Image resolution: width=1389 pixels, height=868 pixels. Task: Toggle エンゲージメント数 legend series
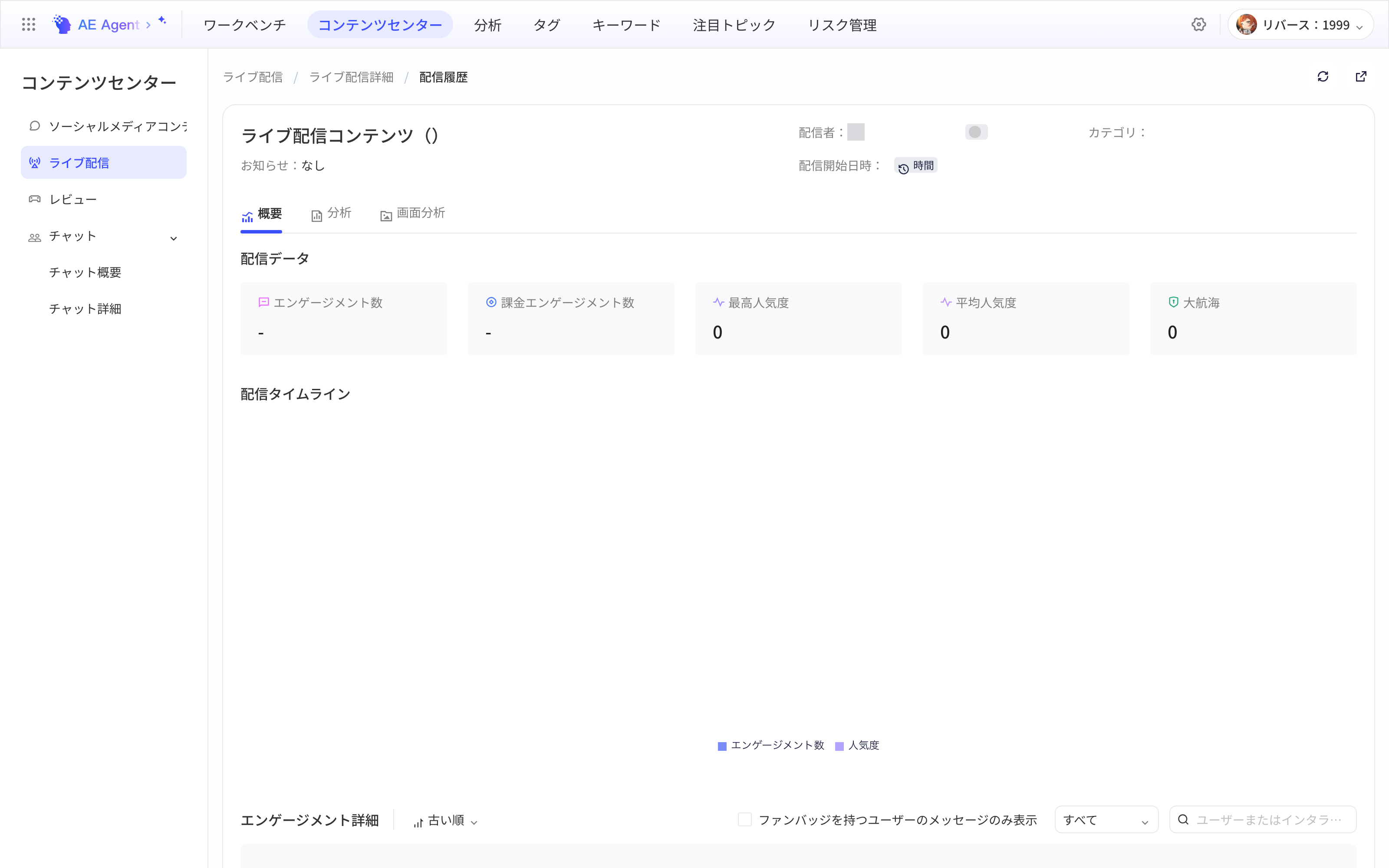pos(771,745)
